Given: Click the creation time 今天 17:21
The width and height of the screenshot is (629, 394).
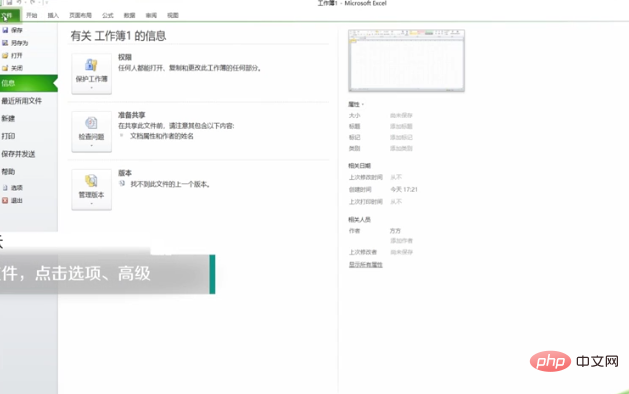Looking at the screenshot, I should pos(404,189).
